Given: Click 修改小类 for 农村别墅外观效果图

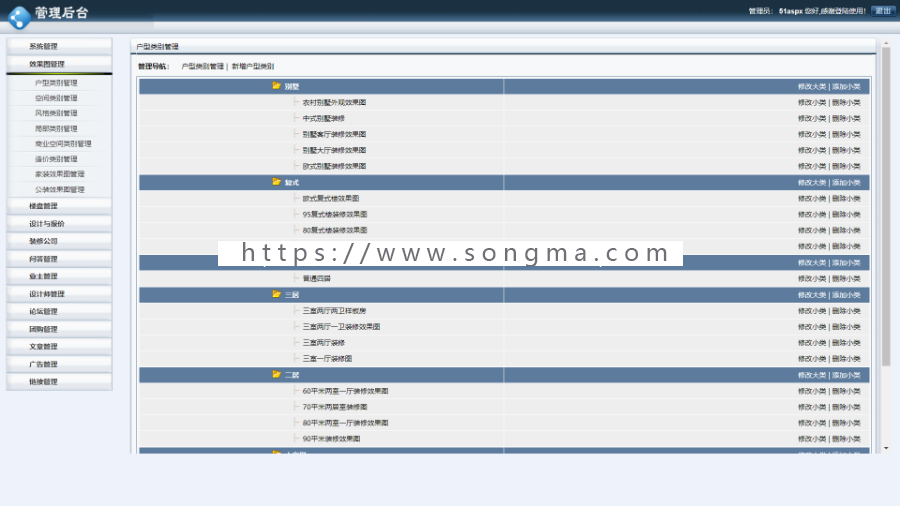Looking at the screenshot, I should point(812,103).
